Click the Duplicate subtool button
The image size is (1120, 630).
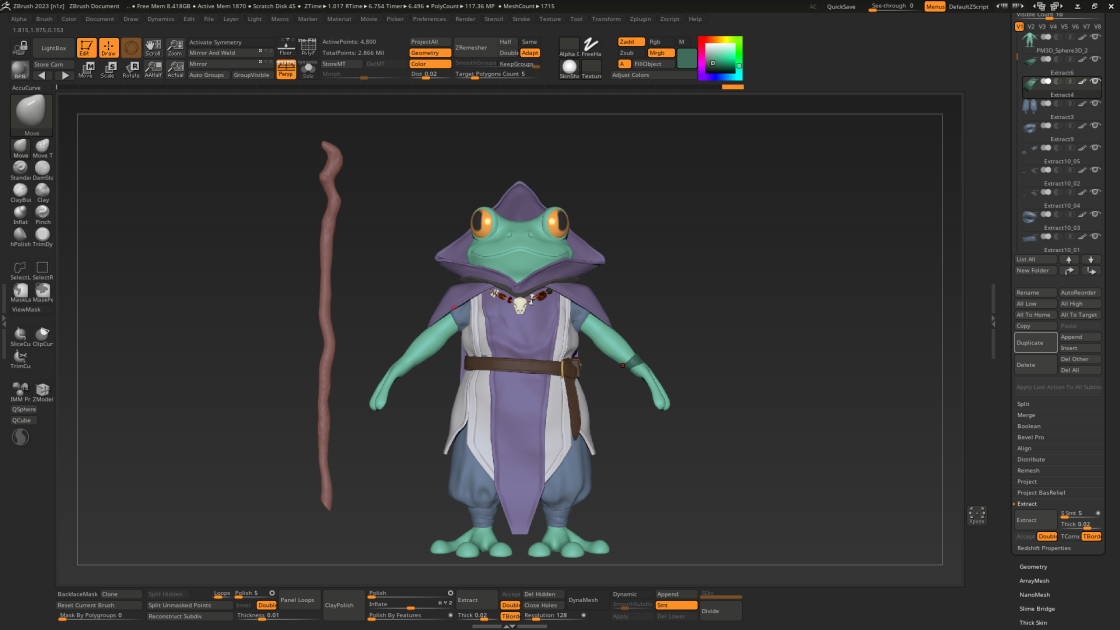click(x=1035, y=343)
